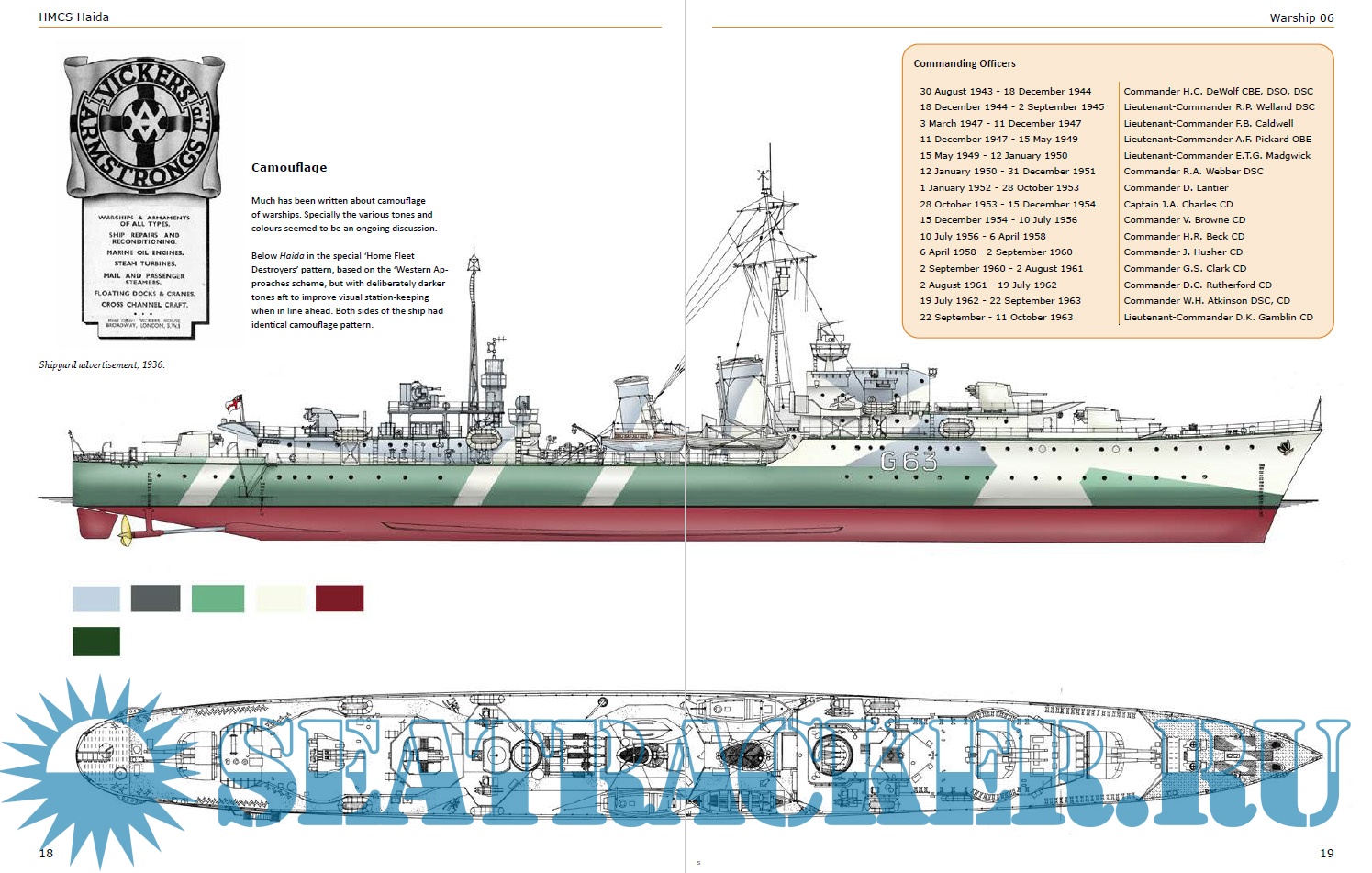Click the HMCS Haida page header
Screen dimensions: 1372x873
[73, 17]
